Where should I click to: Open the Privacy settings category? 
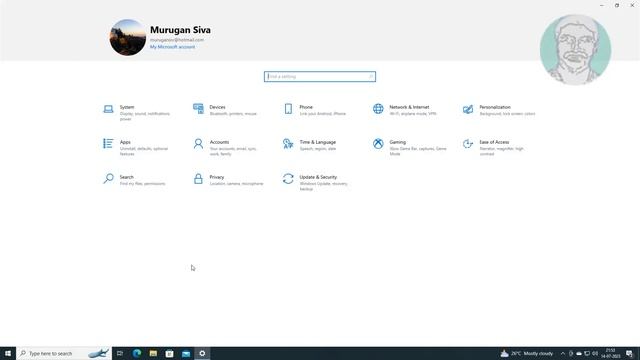tap(229, 180)
